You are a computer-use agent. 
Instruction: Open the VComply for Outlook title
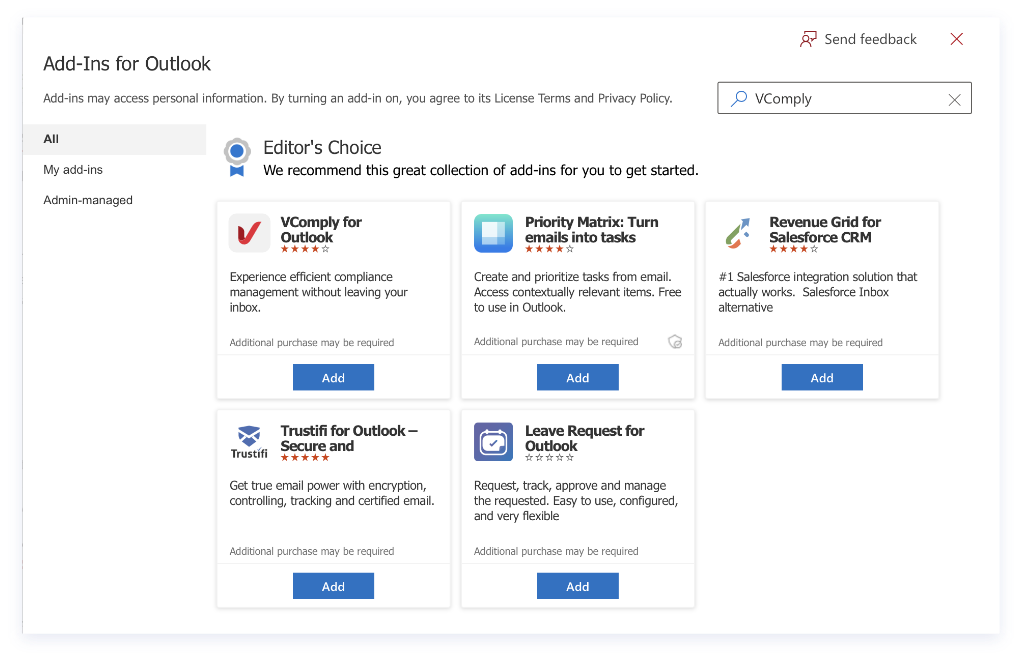click(x=321, y=229)
